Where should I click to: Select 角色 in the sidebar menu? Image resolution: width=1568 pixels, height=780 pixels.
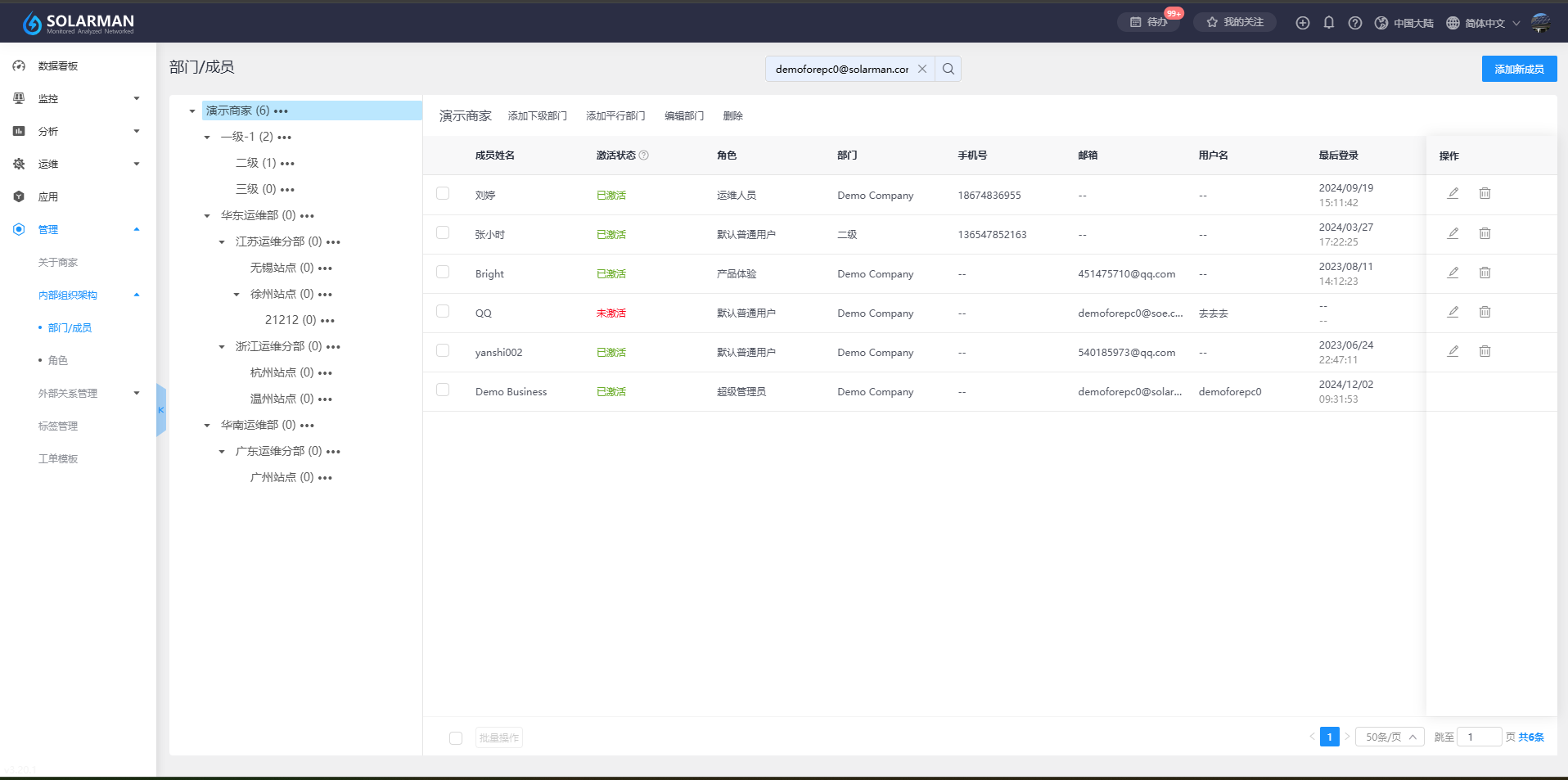pos(58,361)
